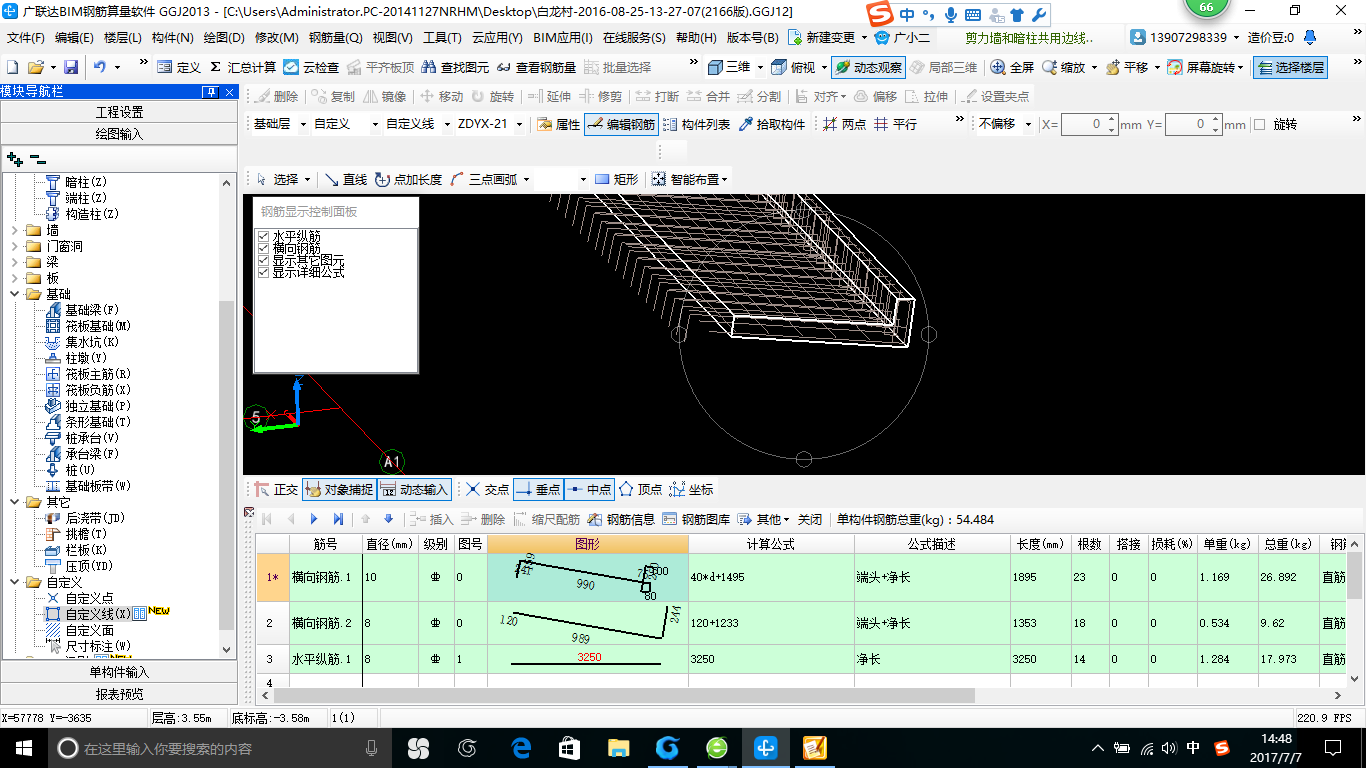Expand the 墙 tree folder

[x=15, y=230]
